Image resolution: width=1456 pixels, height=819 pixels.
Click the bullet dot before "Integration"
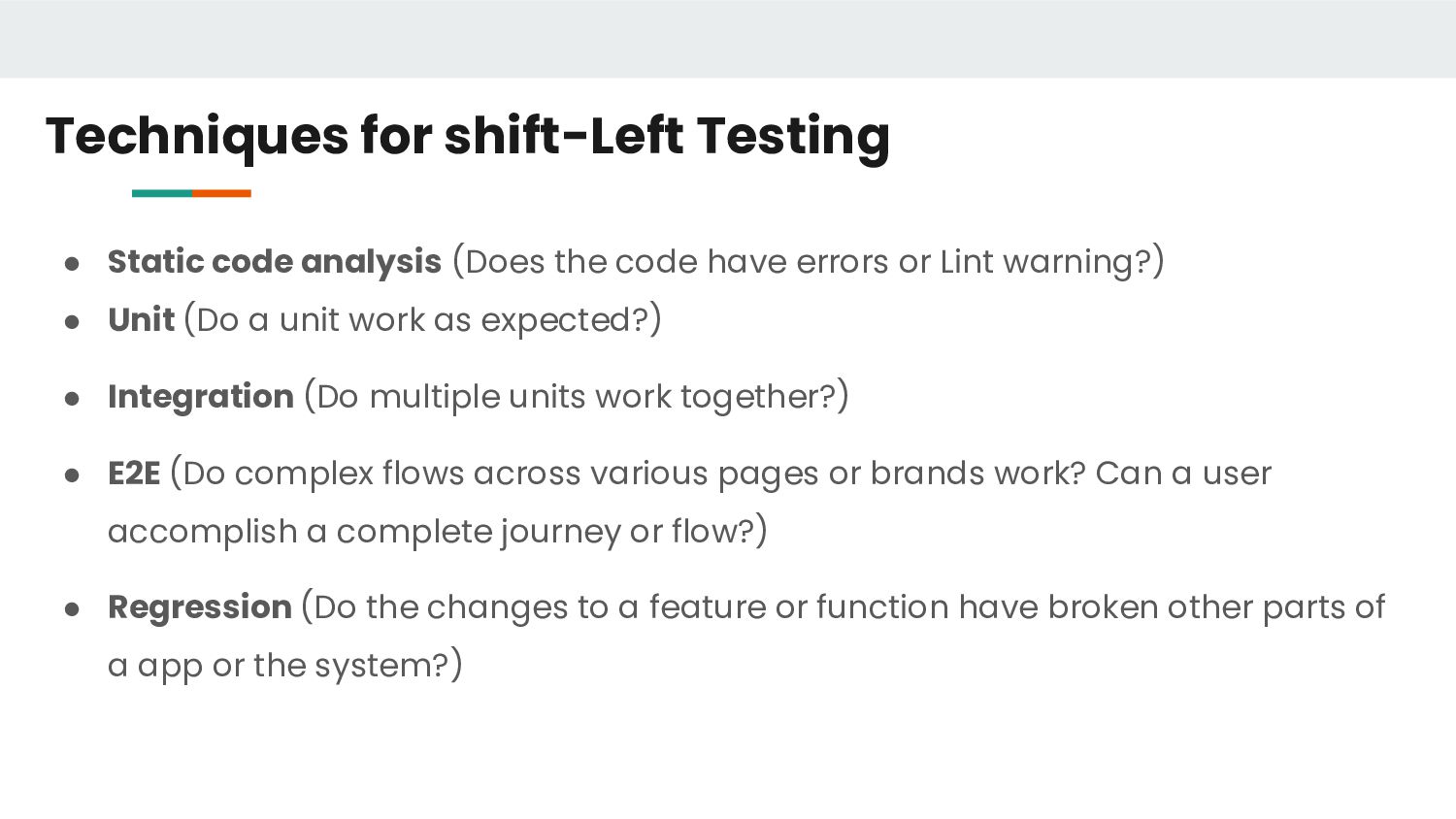point(72,398)
